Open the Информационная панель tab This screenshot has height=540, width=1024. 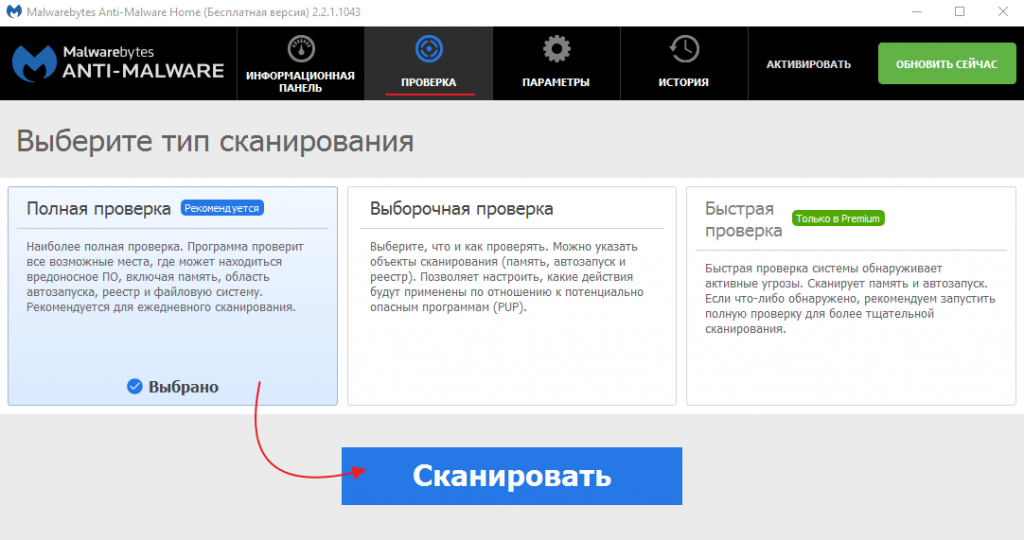[300, 82]
